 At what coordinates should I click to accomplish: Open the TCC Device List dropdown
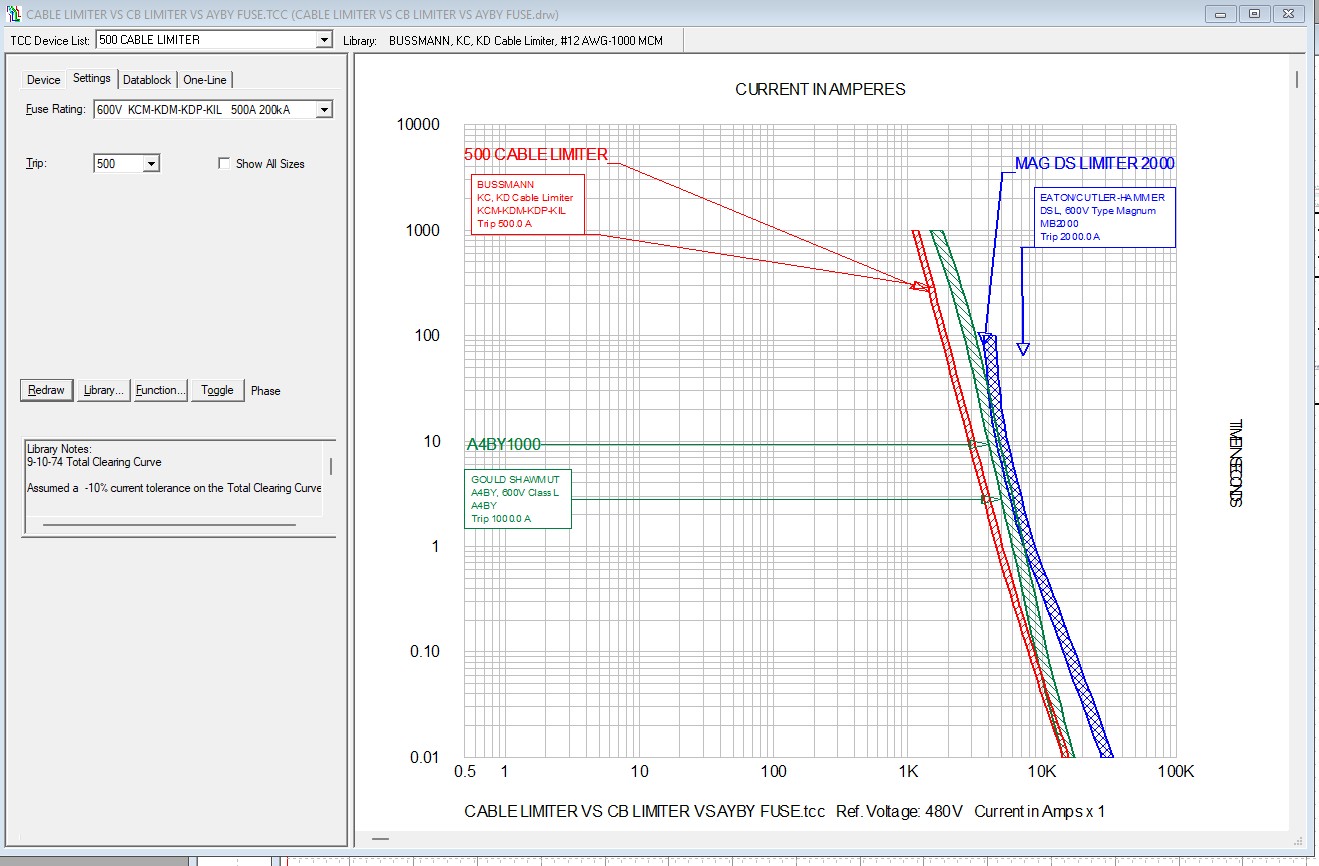click(323, 40)
